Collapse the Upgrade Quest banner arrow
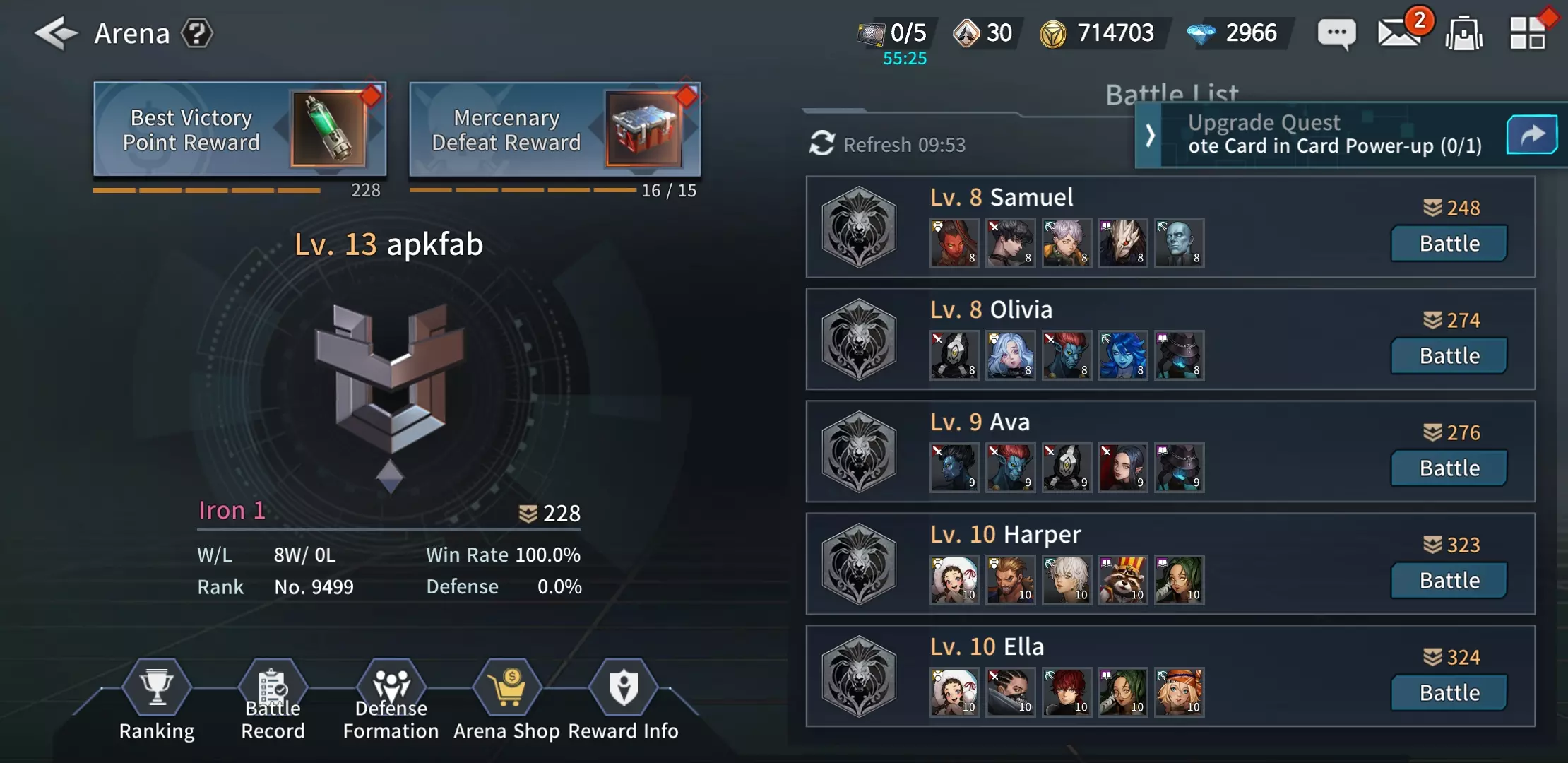 pyautogui.click(x=1150, y=135)
